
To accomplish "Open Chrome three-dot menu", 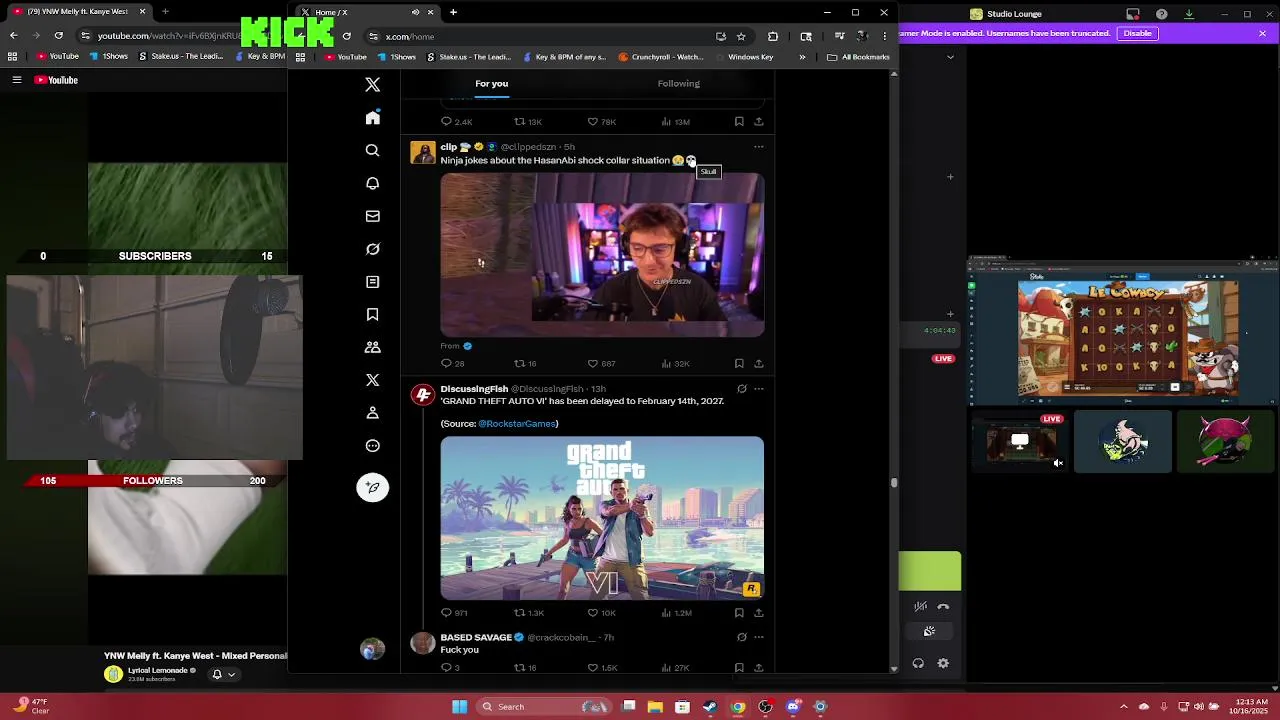I will [884, 37].
